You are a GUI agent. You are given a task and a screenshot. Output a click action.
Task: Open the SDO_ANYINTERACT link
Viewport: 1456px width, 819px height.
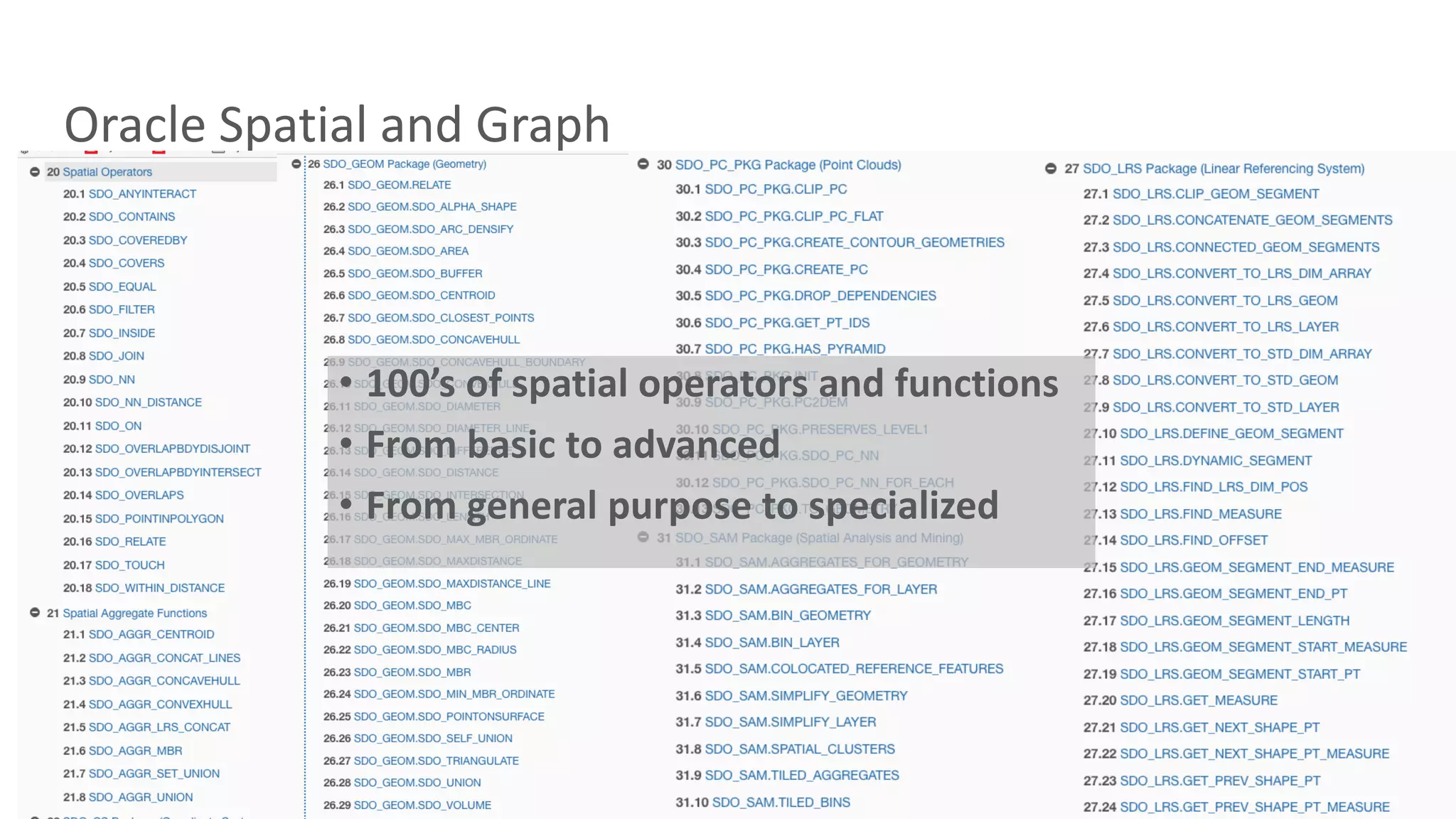[x=142, y=194]
